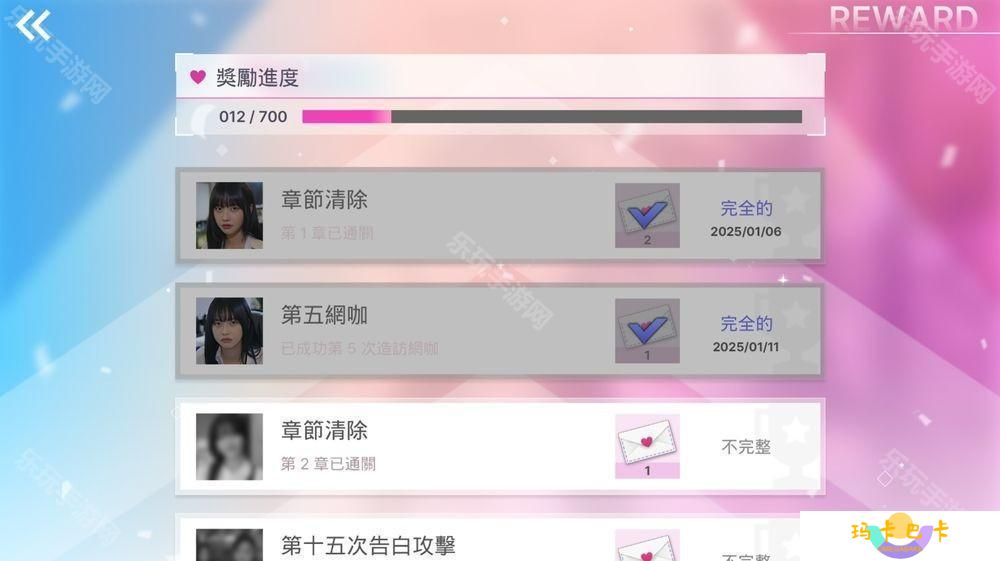
Task: Select the 獎勵進度 header panel
Action: tap(500, 76)
